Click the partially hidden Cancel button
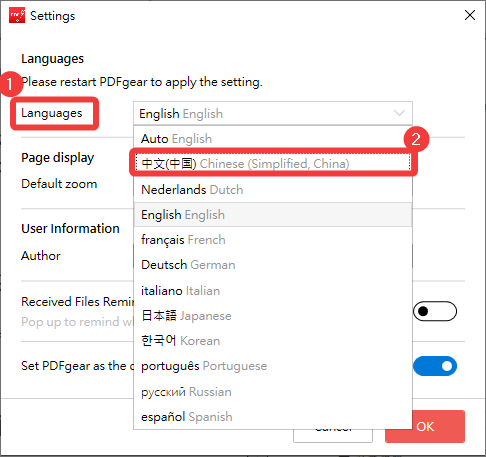The image size is (486, 457). pos(333,435)
